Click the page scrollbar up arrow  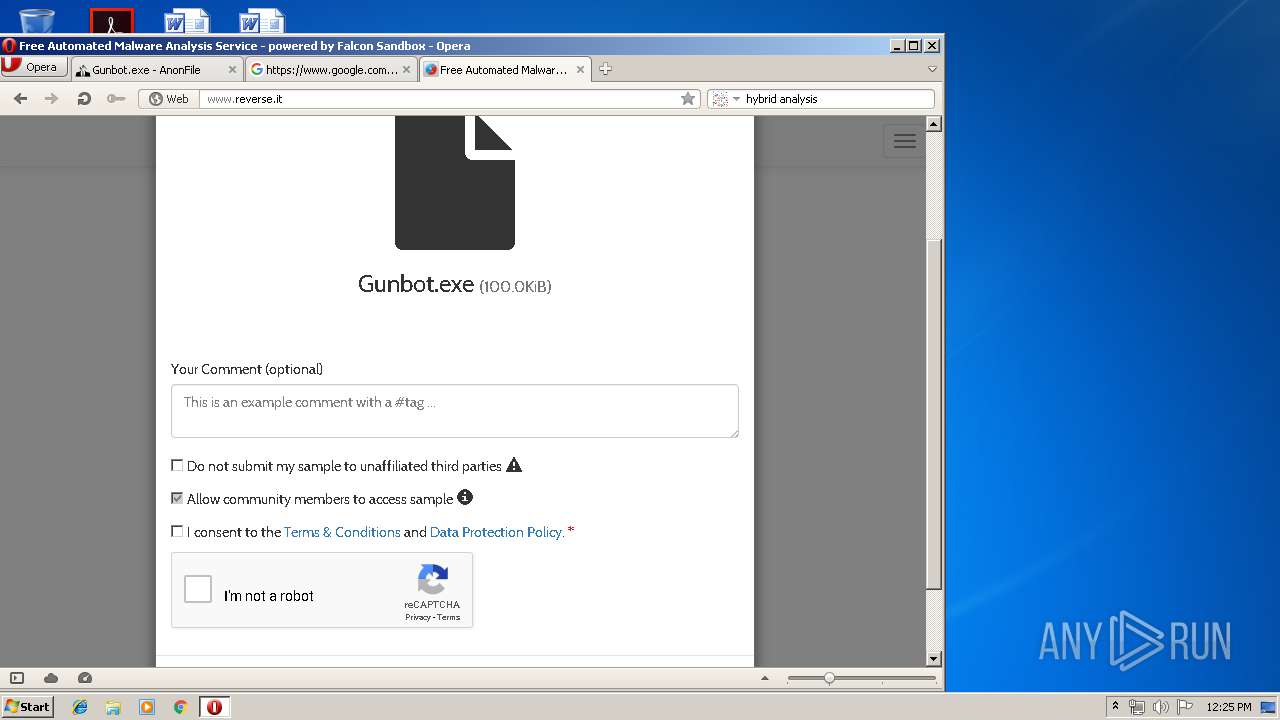pos(934,124)
